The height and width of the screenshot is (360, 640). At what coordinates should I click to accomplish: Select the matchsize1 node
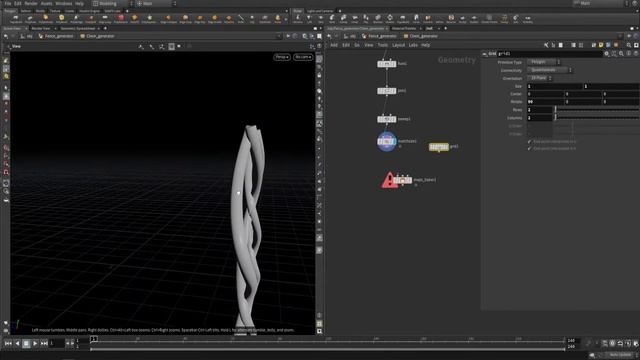tap(387, 141)
